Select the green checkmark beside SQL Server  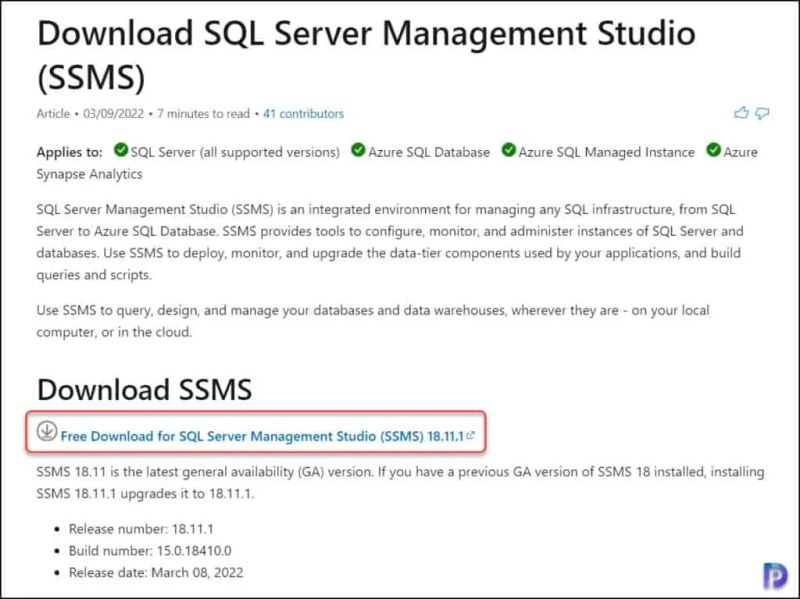(121, 152)
